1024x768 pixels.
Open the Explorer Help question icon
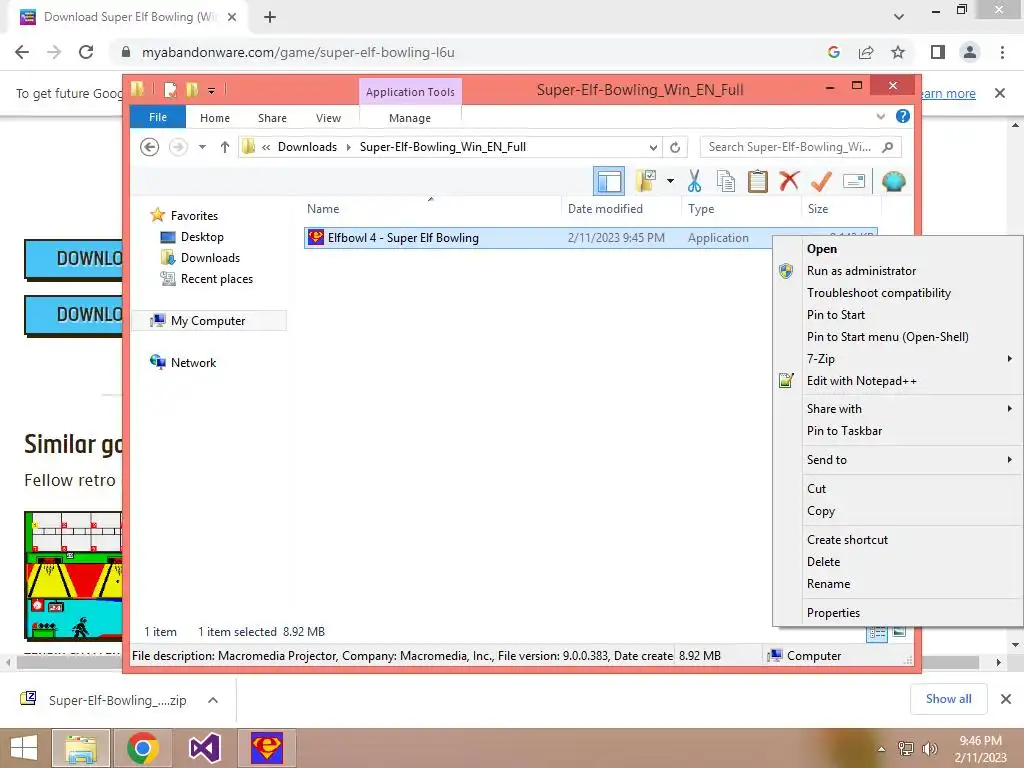pyautogui.click(x=903, y=116)
